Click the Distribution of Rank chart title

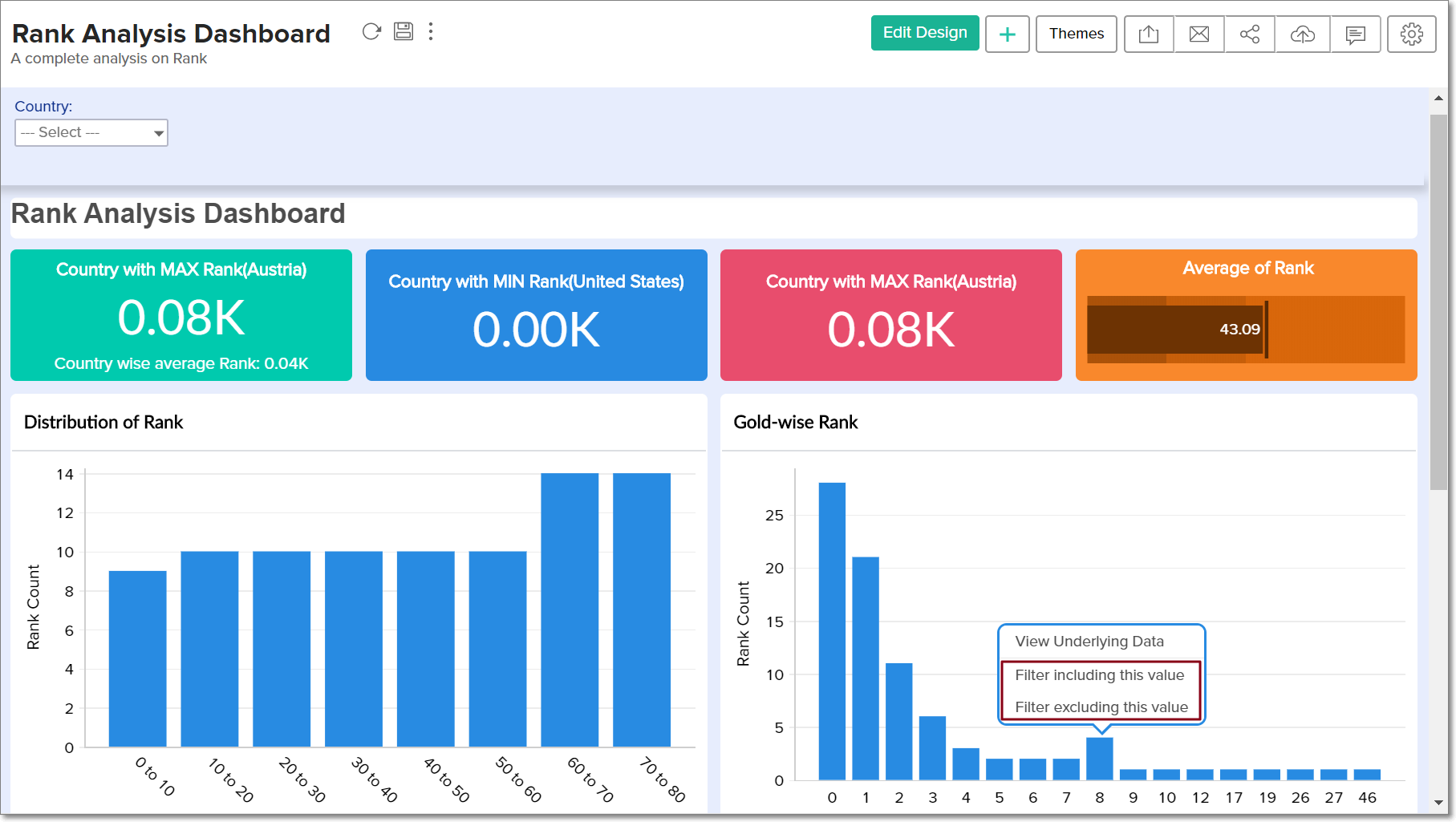point(103,422)
